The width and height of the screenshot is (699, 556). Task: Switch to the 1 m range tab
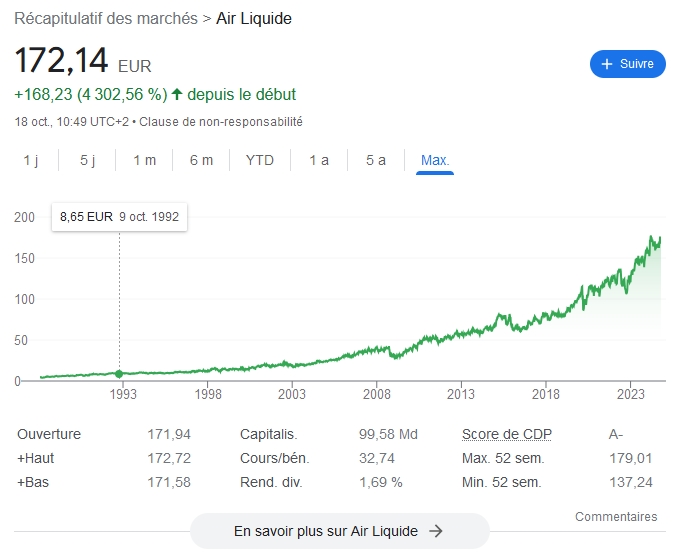[144, 160]
